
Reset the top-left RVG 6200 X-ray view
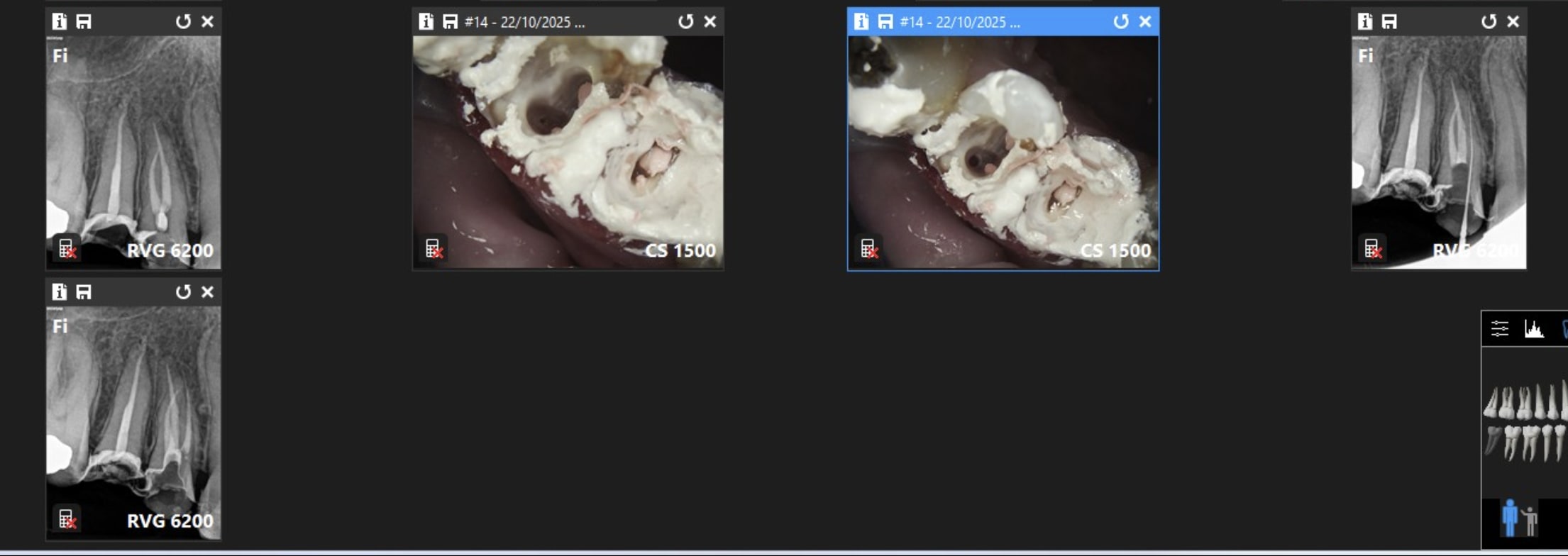[x=183, y=21]
